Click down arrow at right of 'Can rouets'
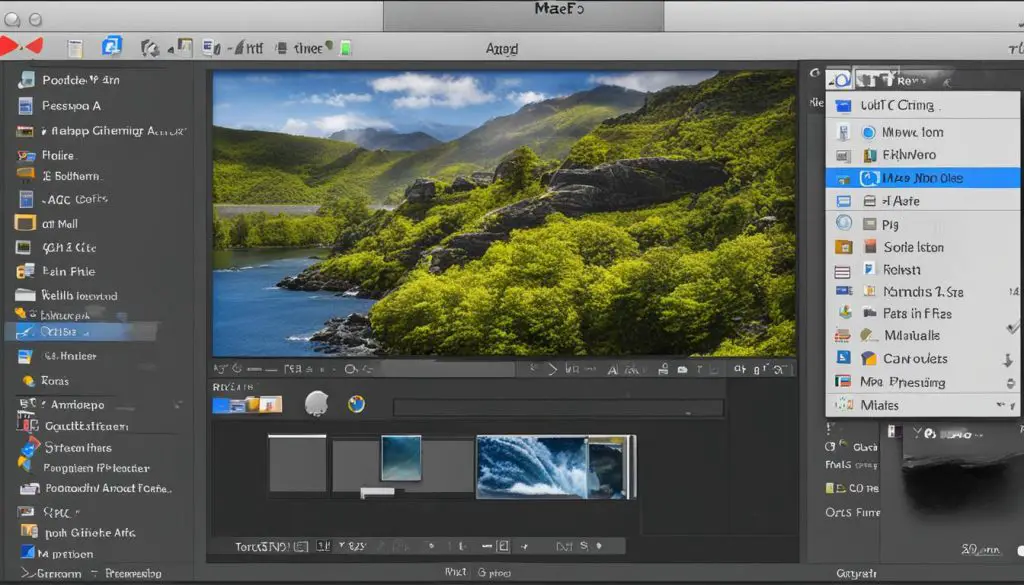 [1008, 360]
